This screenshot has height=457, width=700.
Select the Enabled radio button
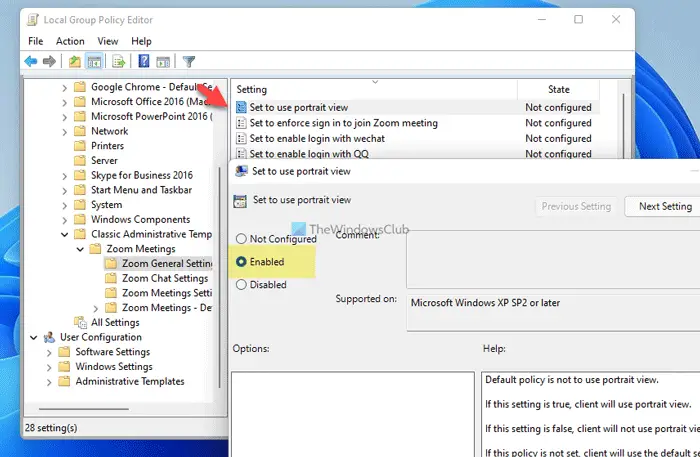point(241,262)
